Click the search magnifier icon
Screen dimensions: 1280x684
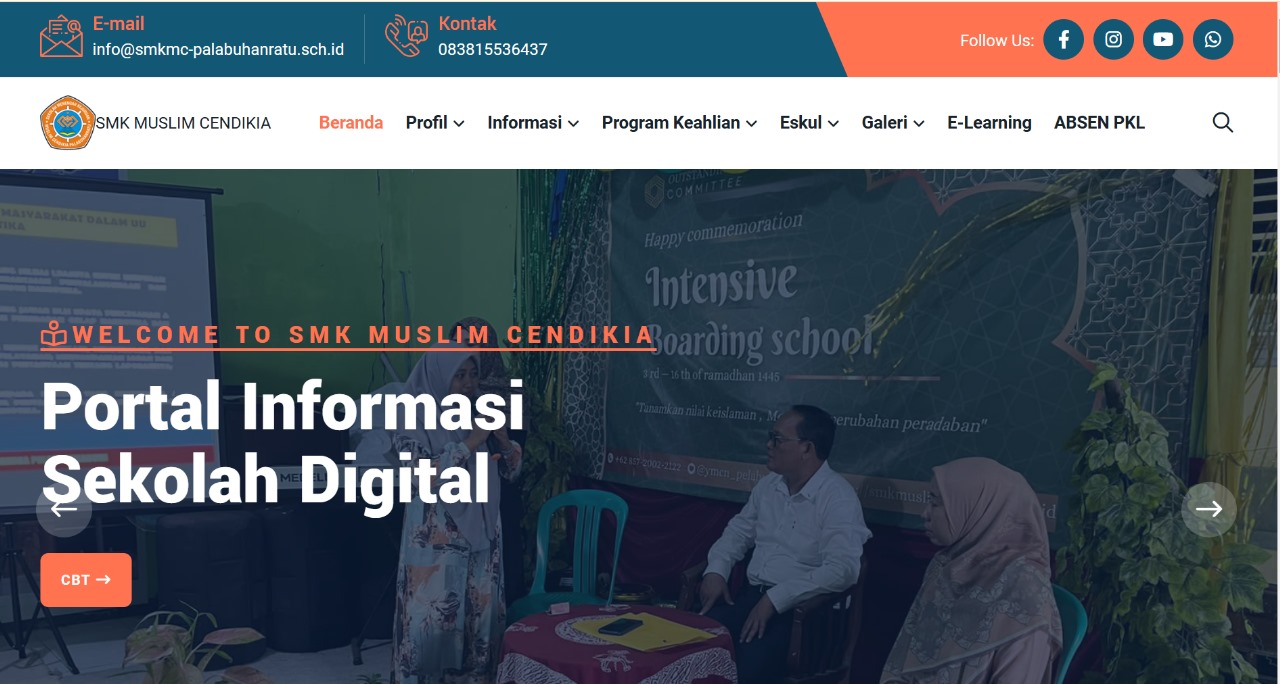tap(1222, 123)
